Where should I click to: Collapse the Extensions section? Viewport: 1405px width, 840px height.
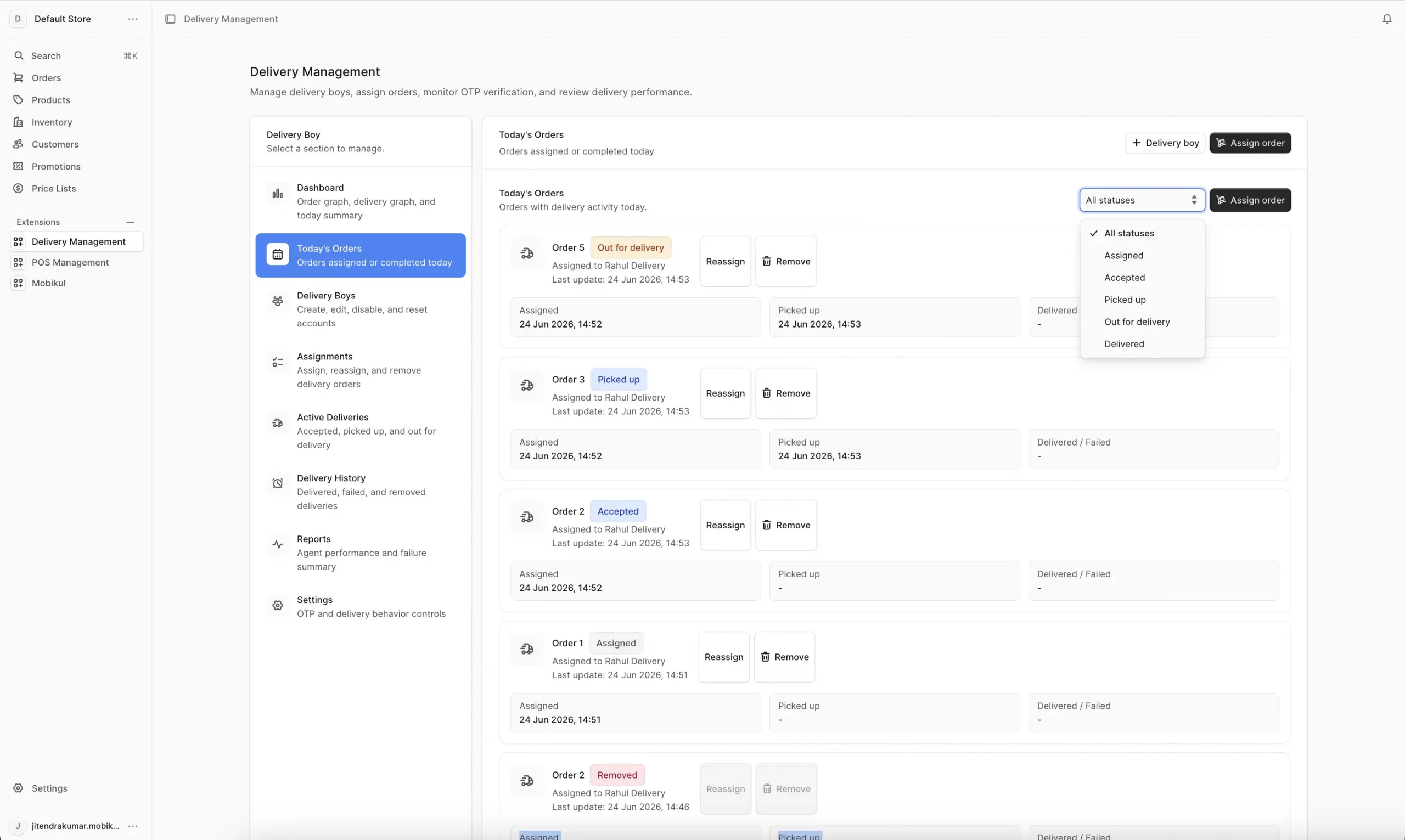[x=130, y=222]
